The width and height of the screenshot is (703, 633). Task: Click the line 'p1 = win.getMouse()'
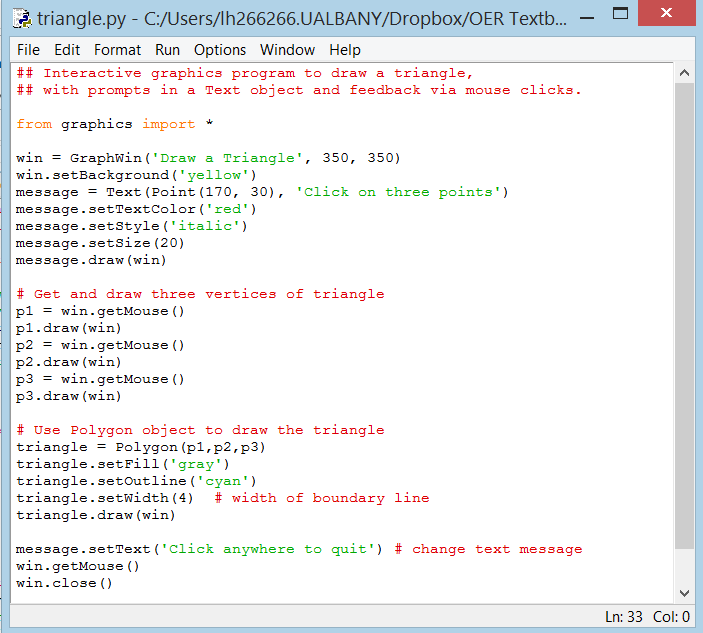click(100, 311)
